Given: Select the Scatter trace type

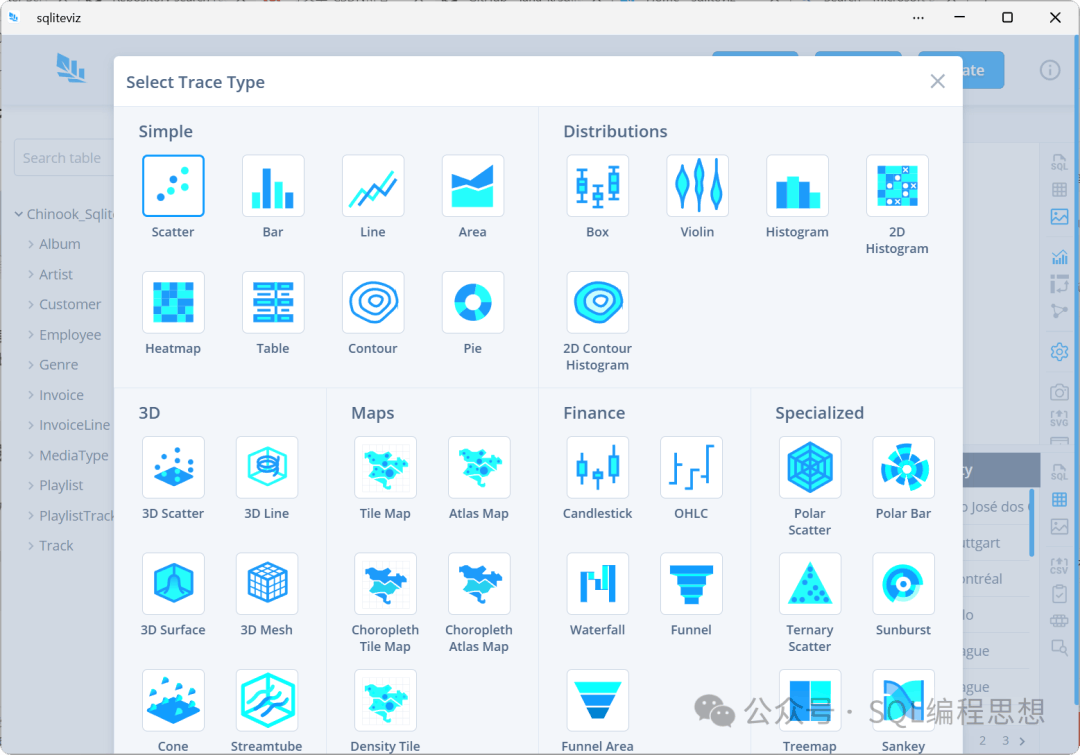Looking at the screenshot, I should coord(173,186).
